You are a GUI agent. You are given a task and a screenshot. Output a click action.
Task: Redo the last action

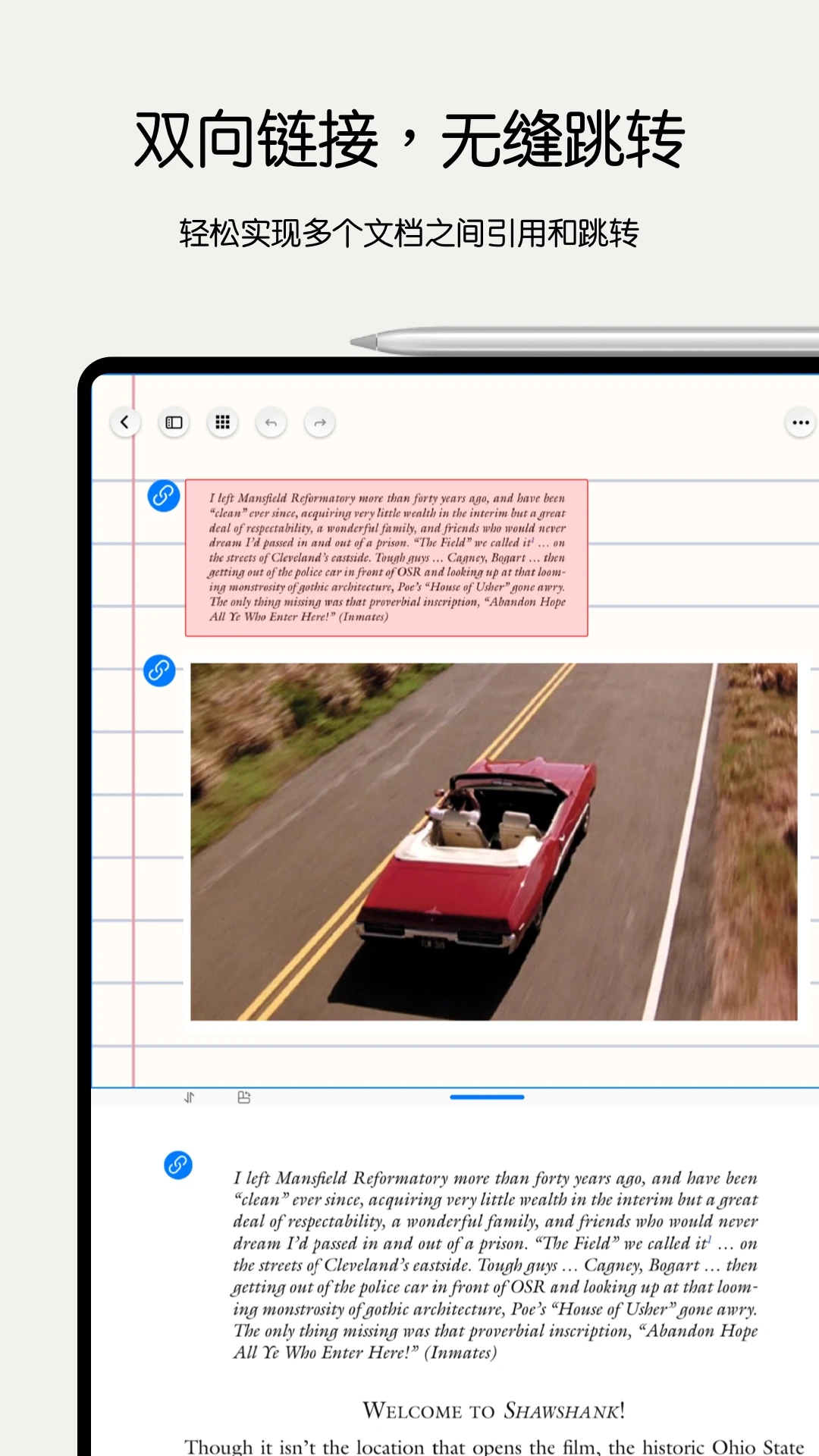[319, 422]
